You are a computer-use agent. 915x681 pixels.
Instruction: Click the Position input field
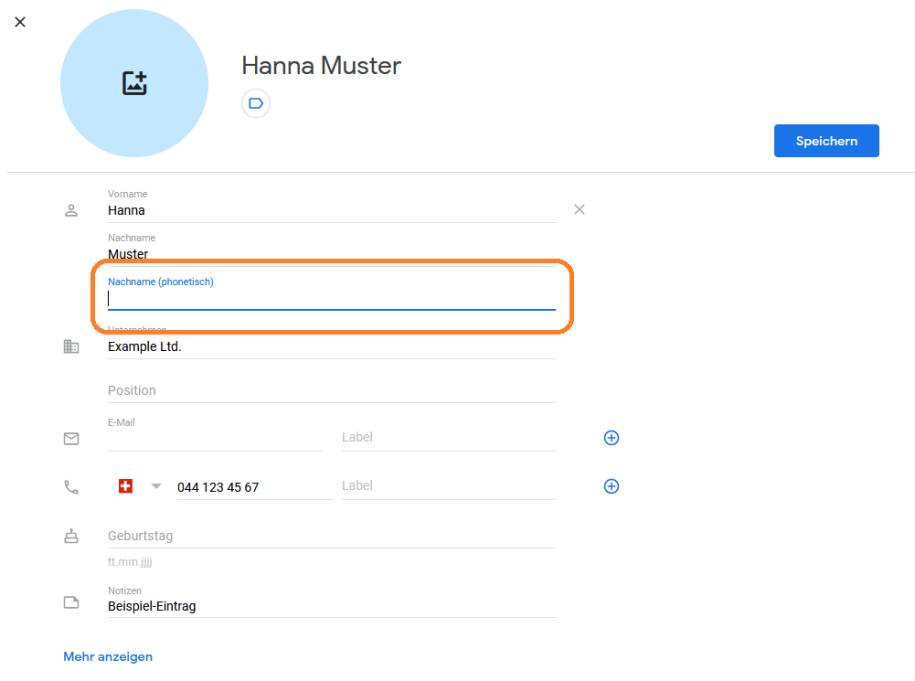point(330,390)
